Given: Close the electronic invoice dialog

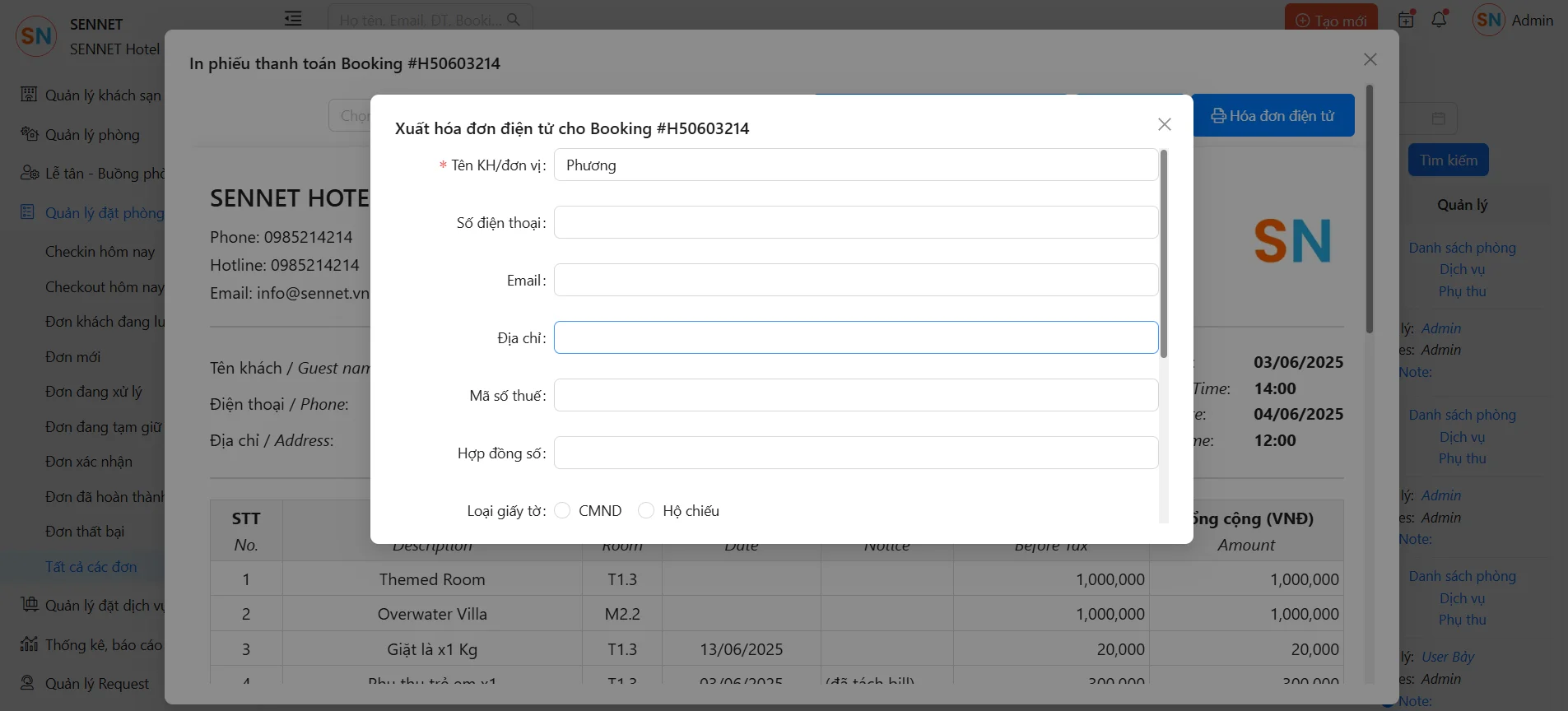Looking at the screenshot, I should [1164, 124].
